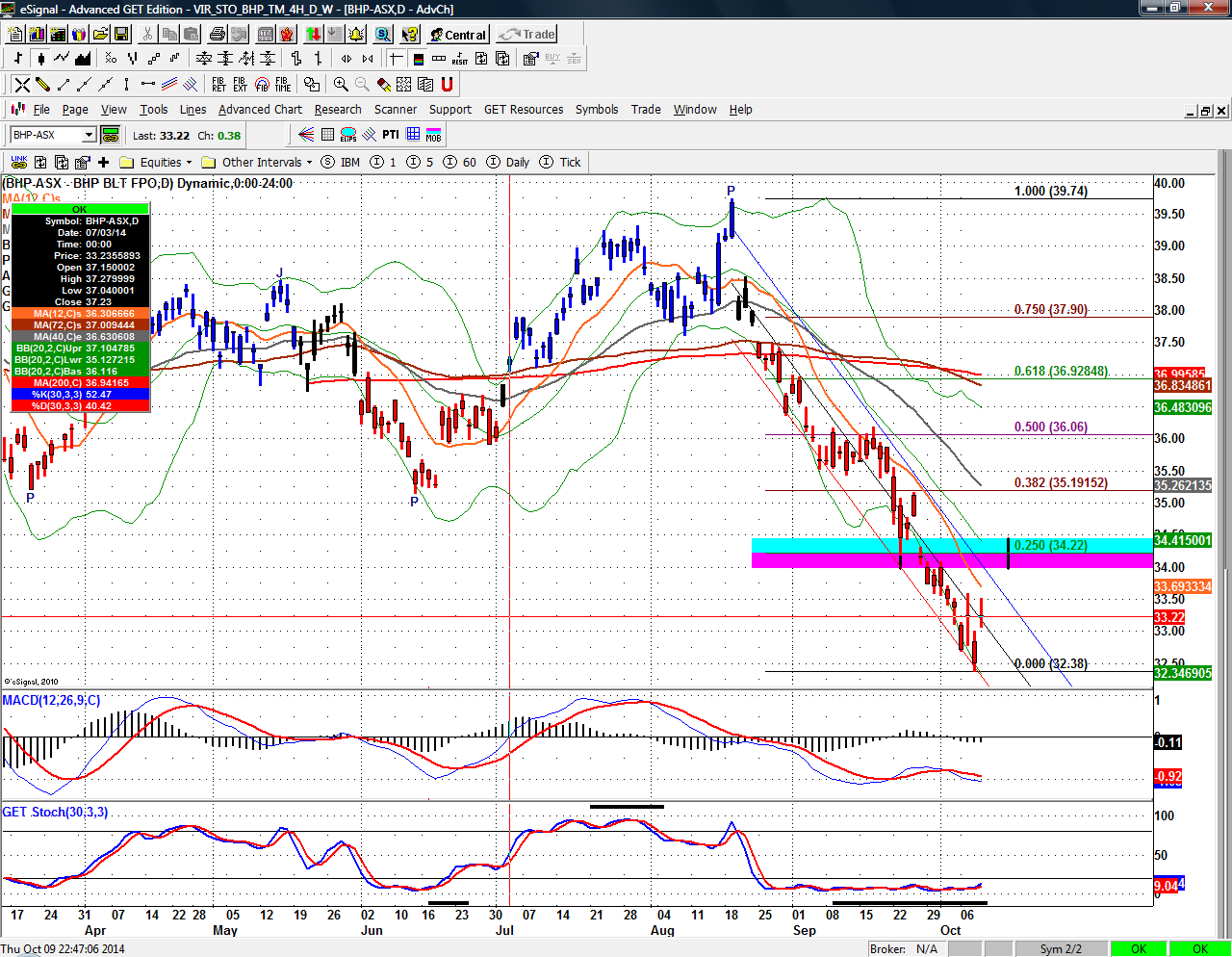The width and height of the screenshot is (1232, 957).
Task: Select the MOB study icon
Action: click(x=434, y=135)
